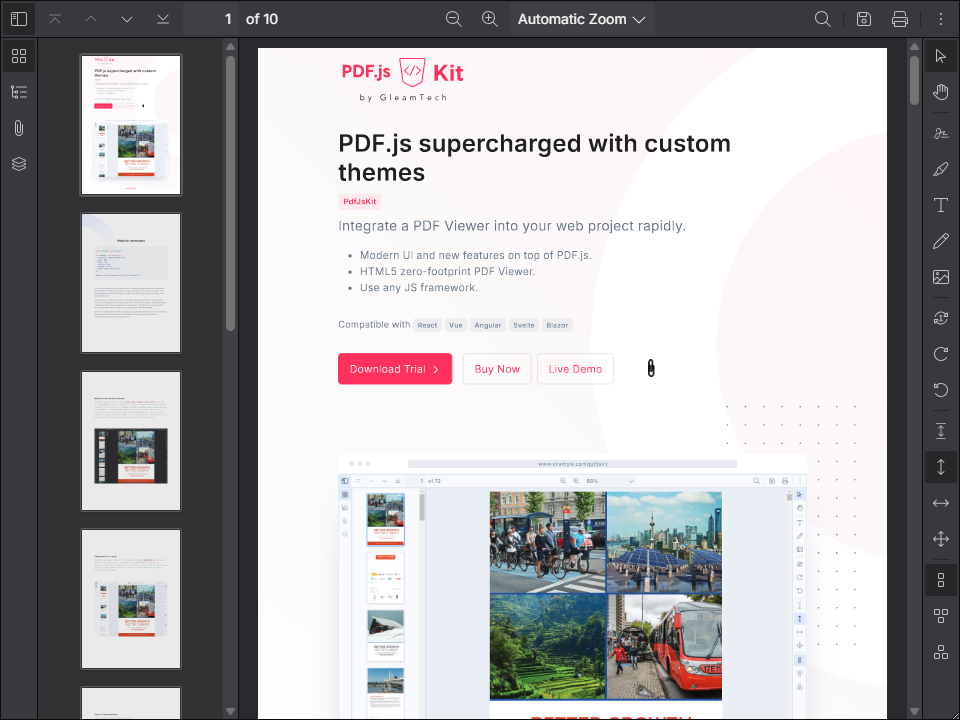Image resolution: width=960 pixels, height=720 pixels.
Task: Toggle the odd spreads mode
Action: pos(941,616)
